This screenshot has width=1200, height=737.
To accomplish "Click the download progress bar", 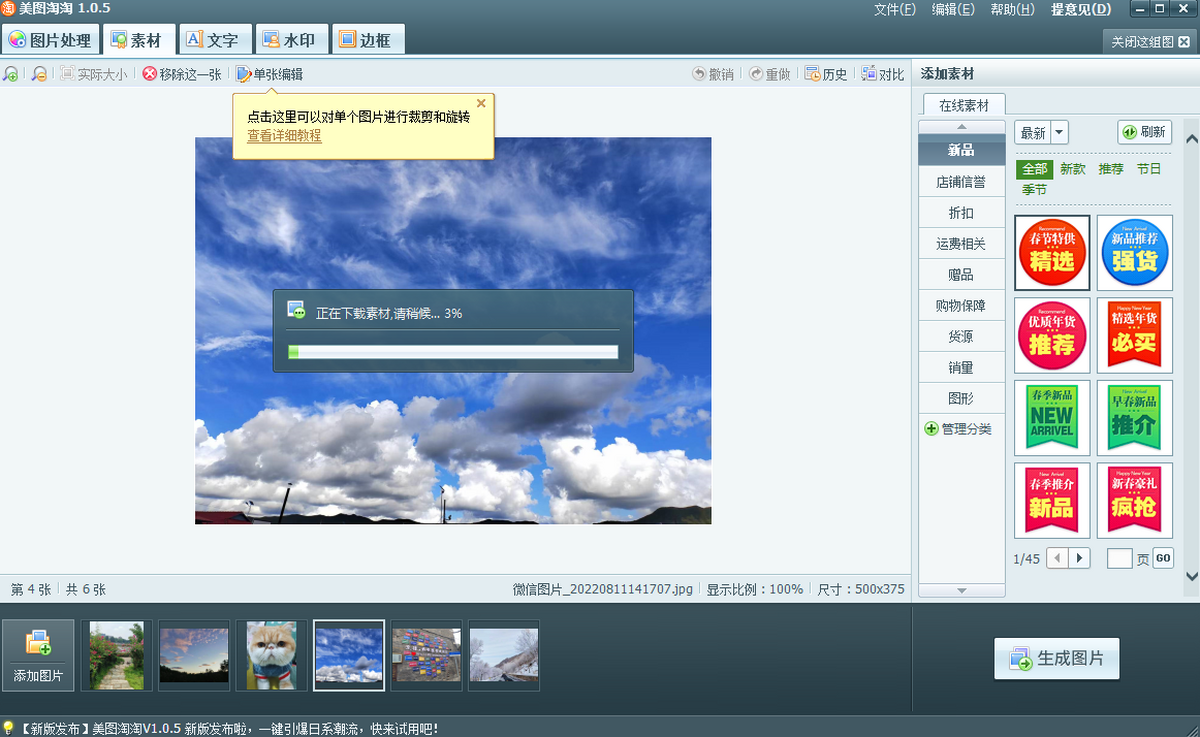I will [x=453, y=352].
